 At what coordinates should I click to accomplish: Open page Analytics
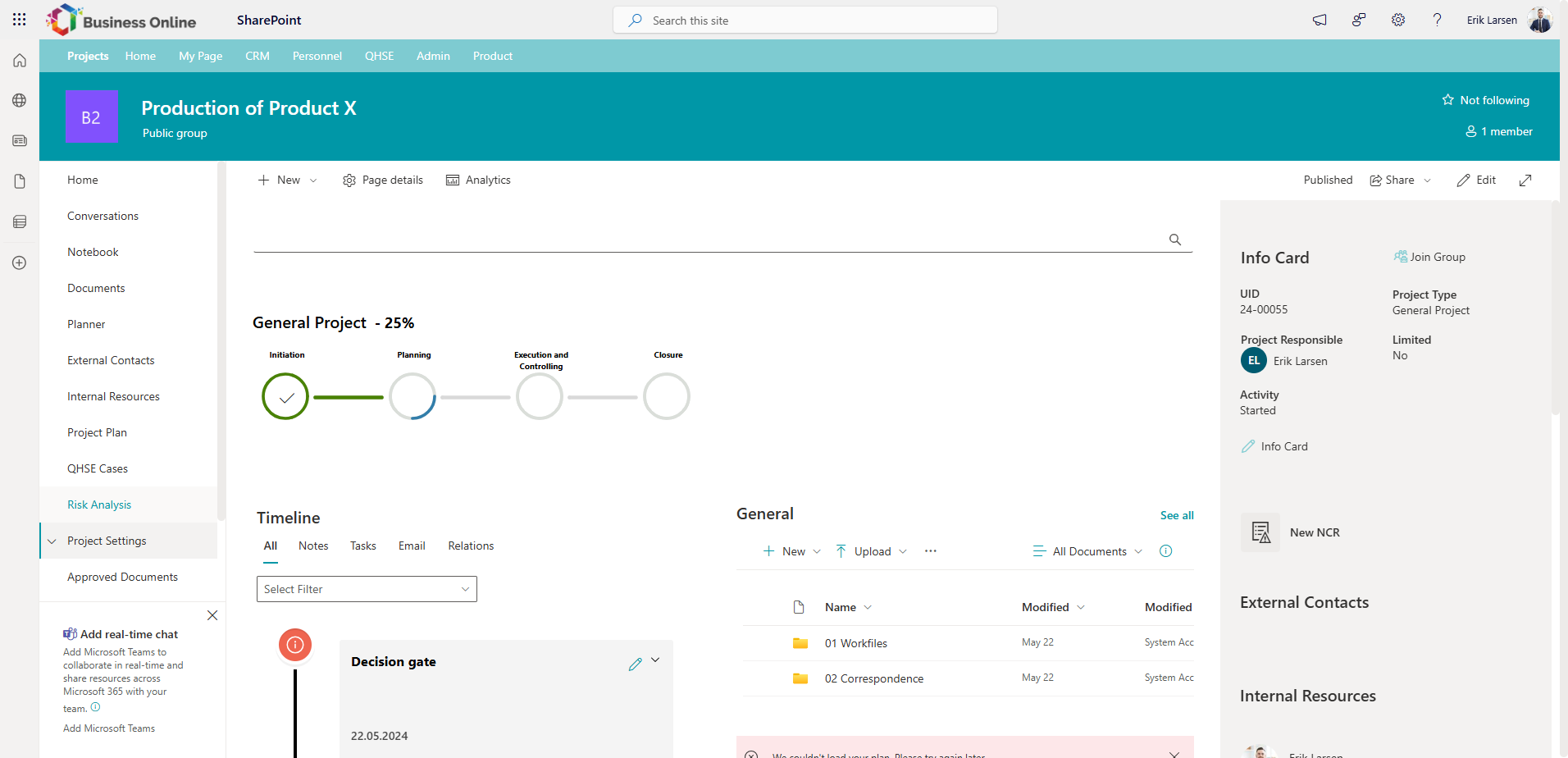pyautogui.click(x=478, y=180)
